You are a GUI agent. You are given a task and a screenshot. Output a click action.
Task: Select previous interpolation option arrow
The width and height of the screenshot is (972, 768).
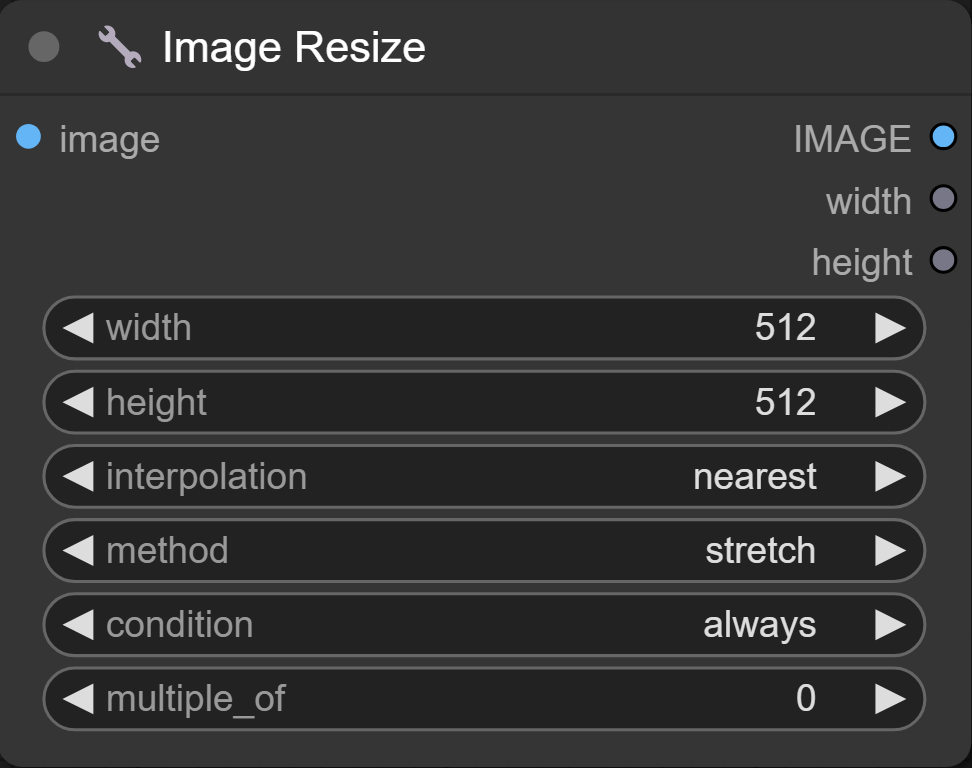78,476
